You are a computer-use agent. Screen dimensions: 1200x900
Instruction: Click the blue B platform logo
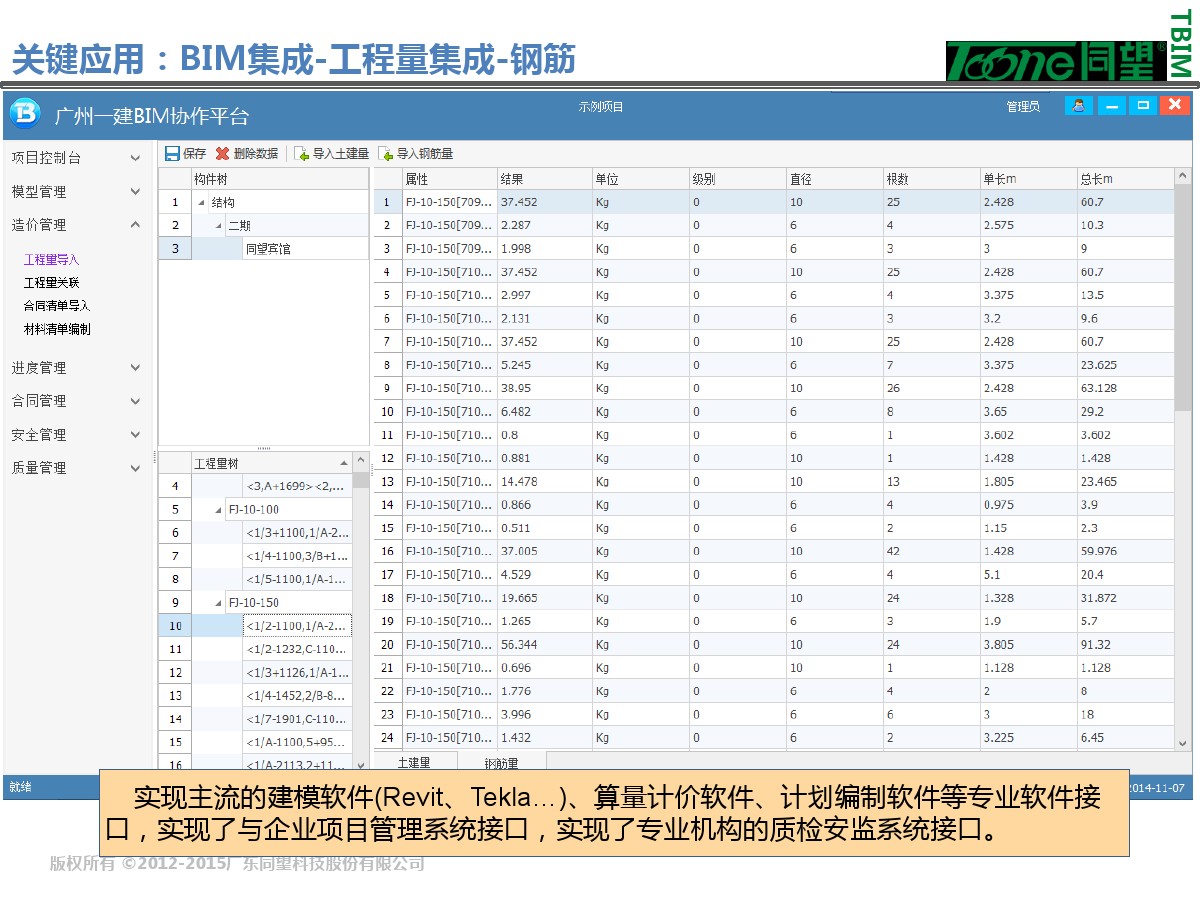(25, 112)
